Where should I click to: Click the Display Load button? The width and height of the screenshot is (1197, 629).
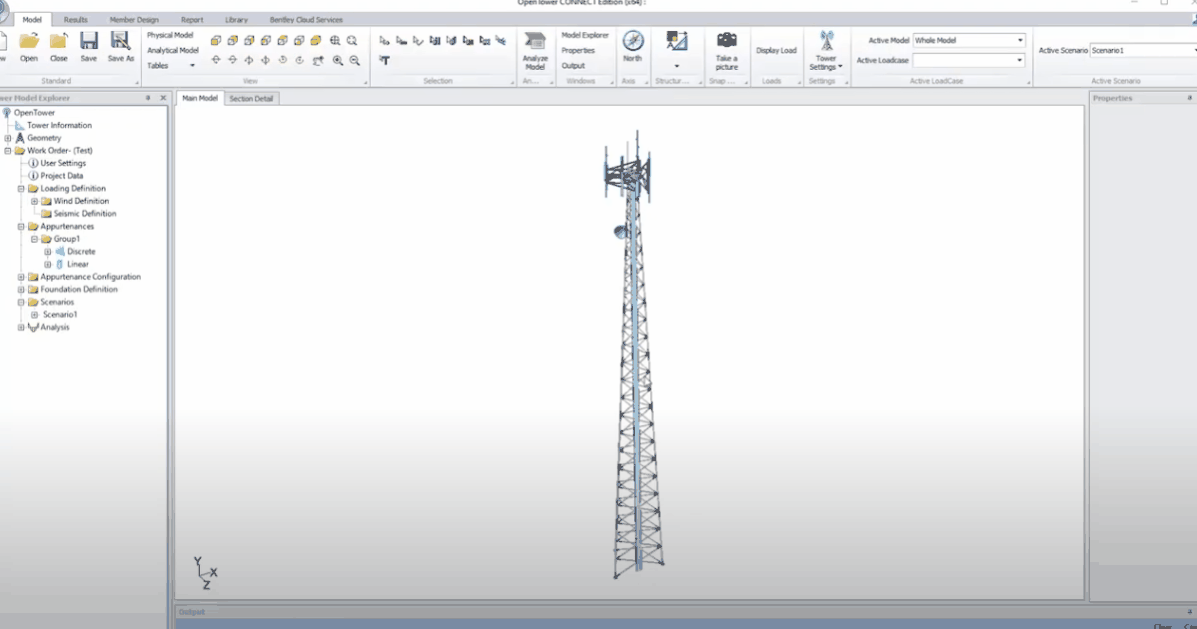(776, 50)
